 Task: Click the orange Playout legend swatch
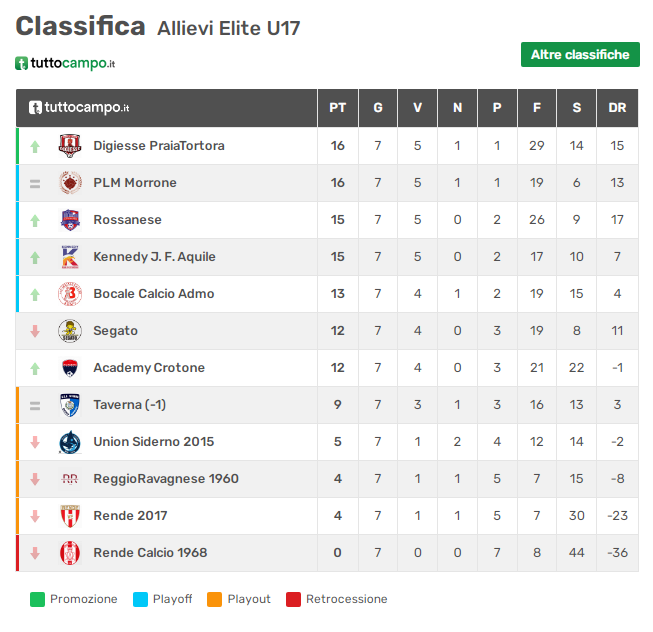click(214, 600)
